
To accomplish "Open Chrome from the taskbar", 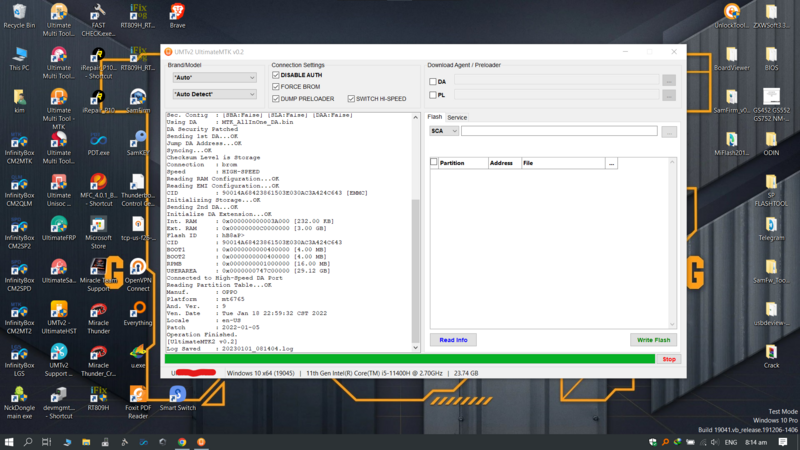I will (182, 442).
